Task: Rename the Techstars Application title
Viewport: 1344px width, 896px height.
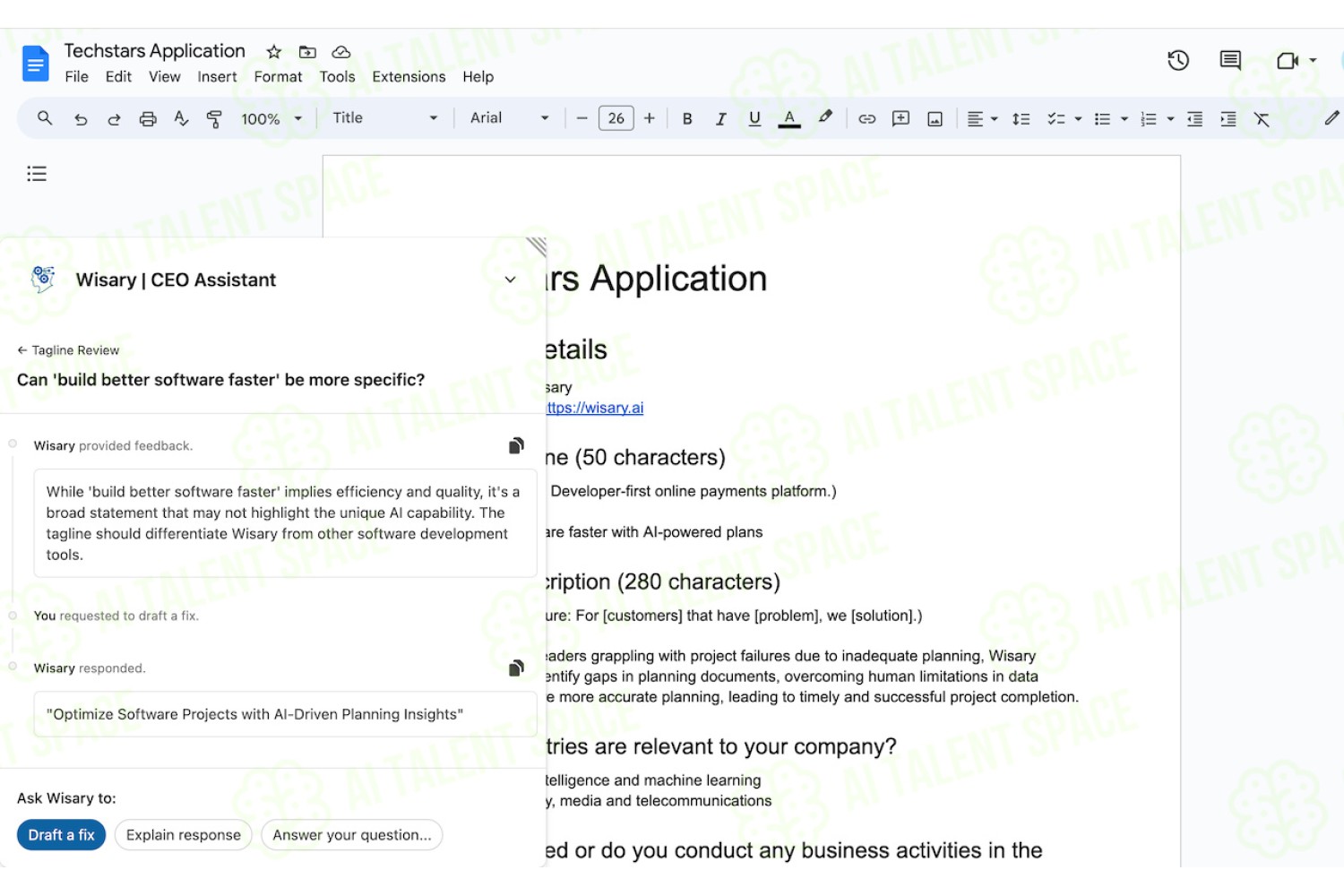Action: 155,51
